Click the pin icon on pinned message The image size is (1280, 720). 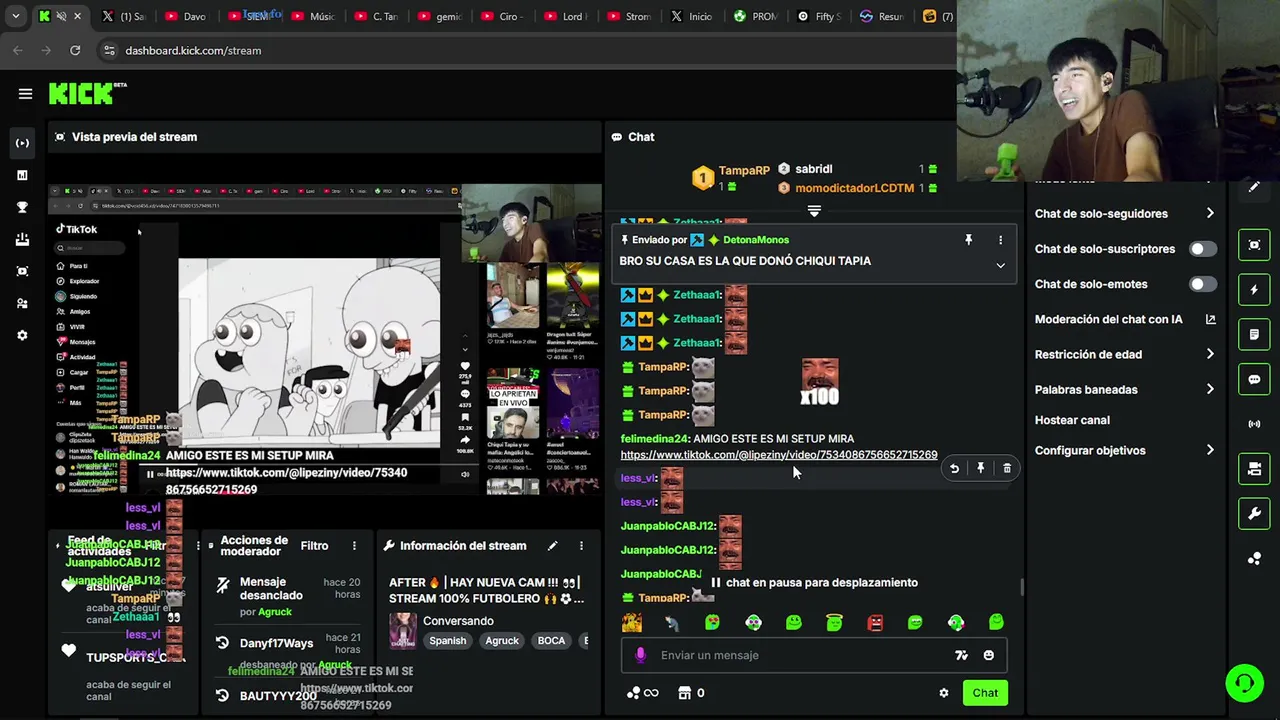[x=968, y=240]
